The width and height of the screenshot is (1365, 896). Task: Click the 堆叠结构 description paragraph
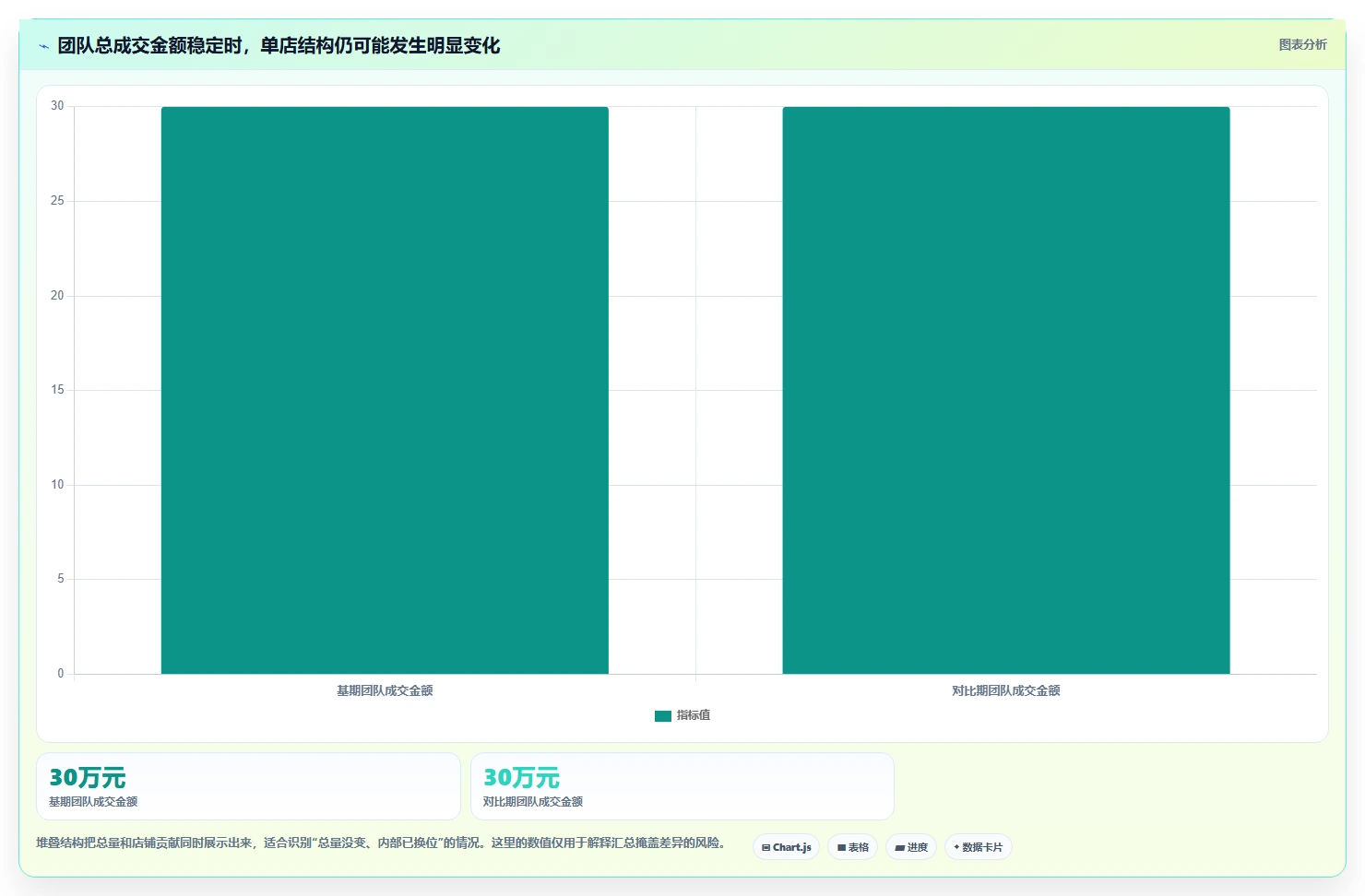coord(380,843)
